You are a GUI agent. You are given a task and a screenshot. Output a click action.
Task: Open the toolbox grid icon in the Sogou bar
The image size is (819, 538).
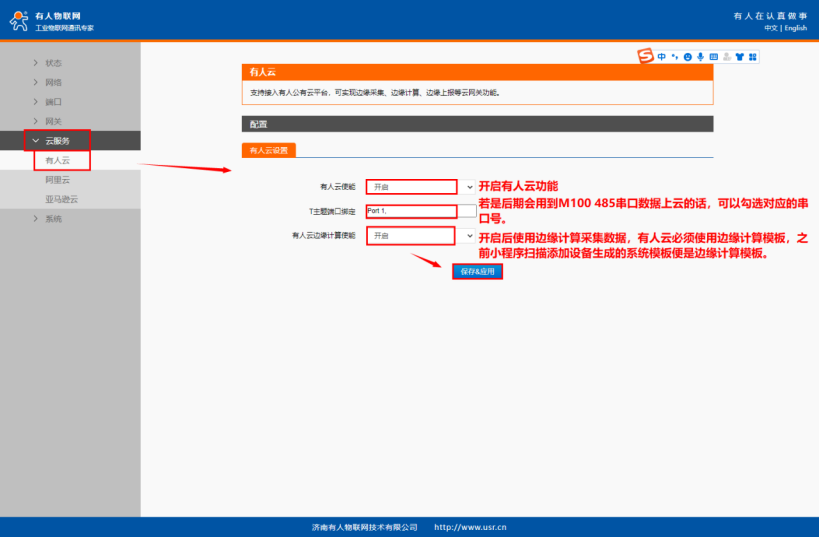[x=753, y=57]
